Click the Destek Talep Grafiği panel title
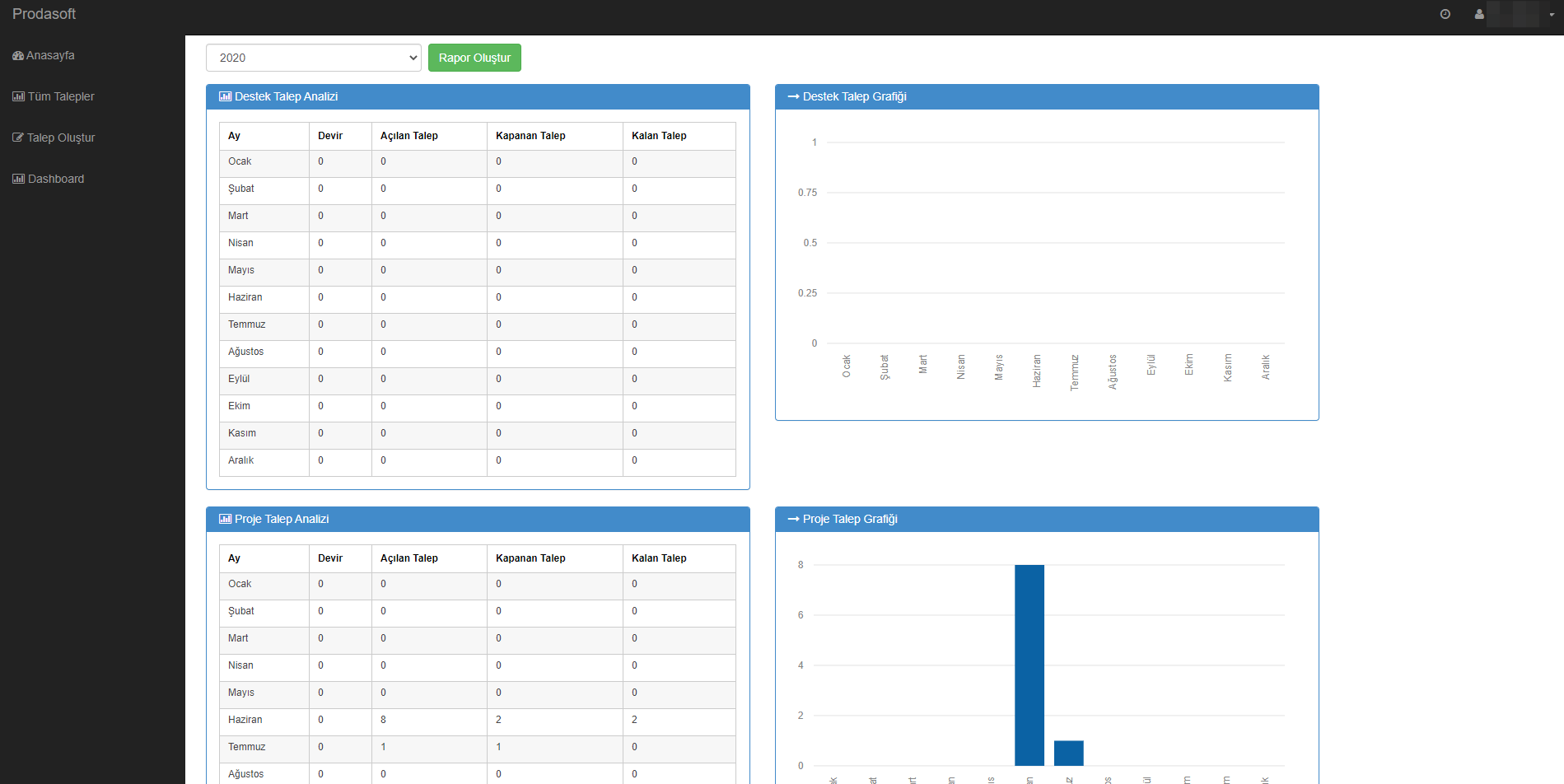This screenshot has height=784, width=1564. pos(855,96)
